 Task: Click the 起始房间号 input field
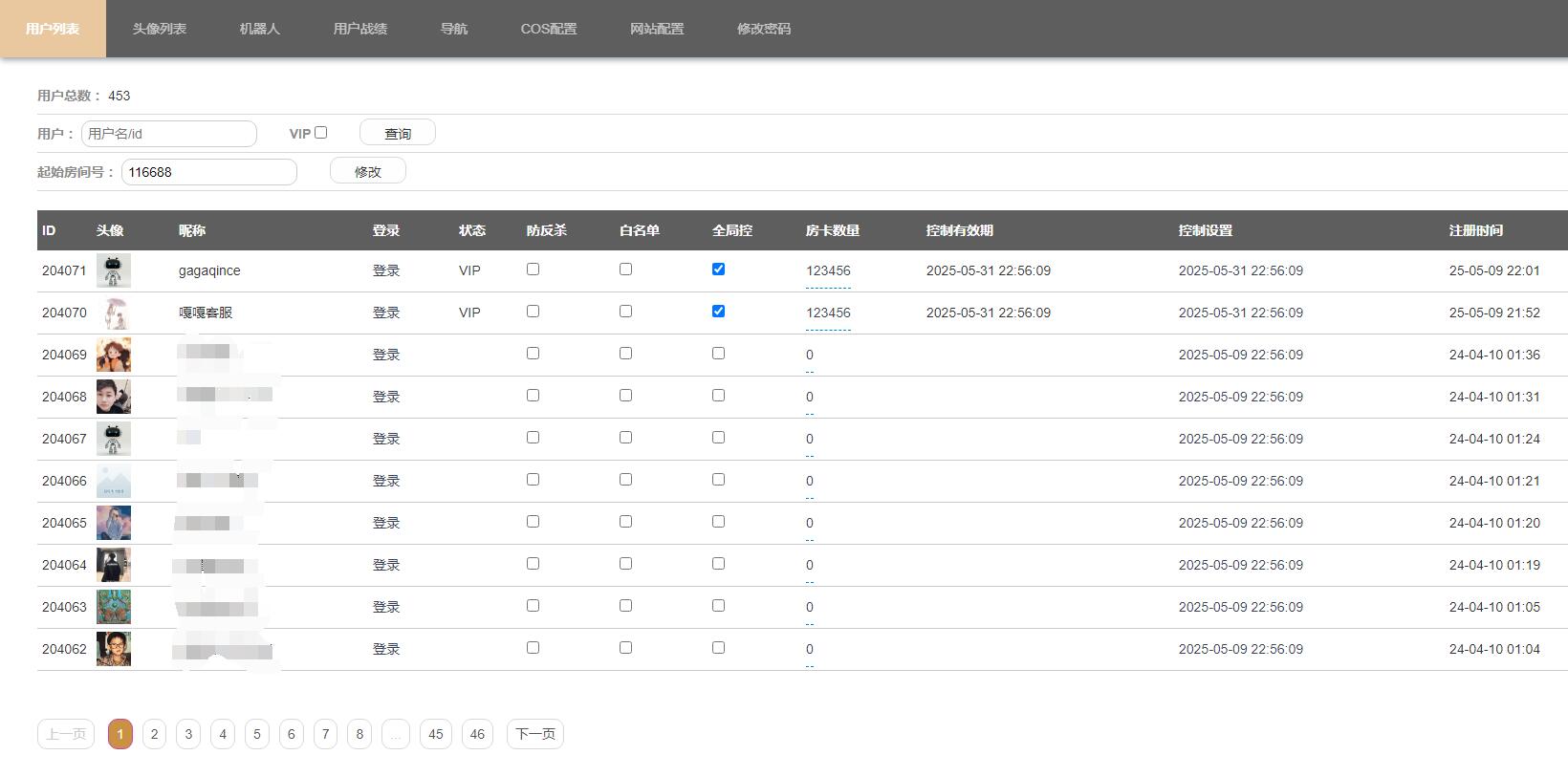click(209, 172)
